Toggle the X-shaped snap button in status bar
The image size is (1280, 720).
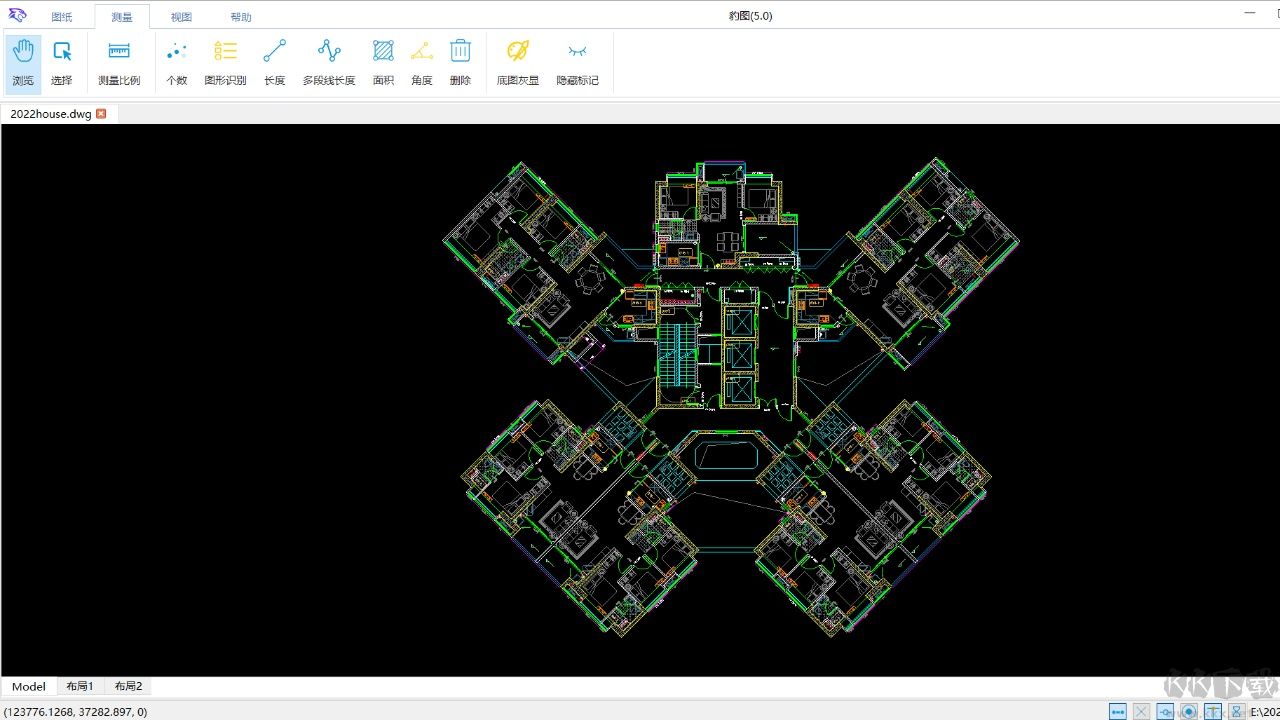(x=1141, y=712)
